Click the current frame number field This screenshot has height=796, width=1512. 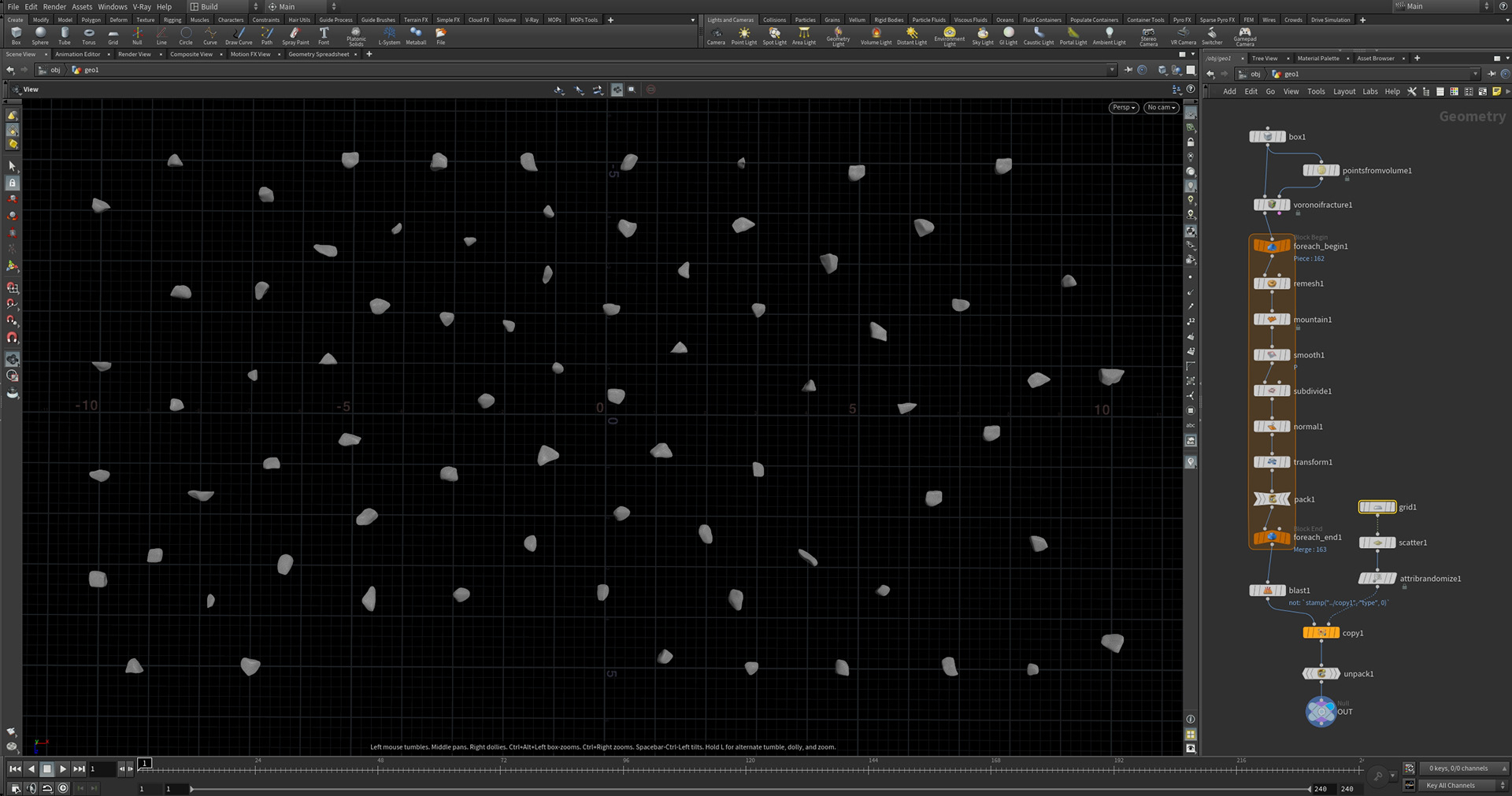[102, 768]
